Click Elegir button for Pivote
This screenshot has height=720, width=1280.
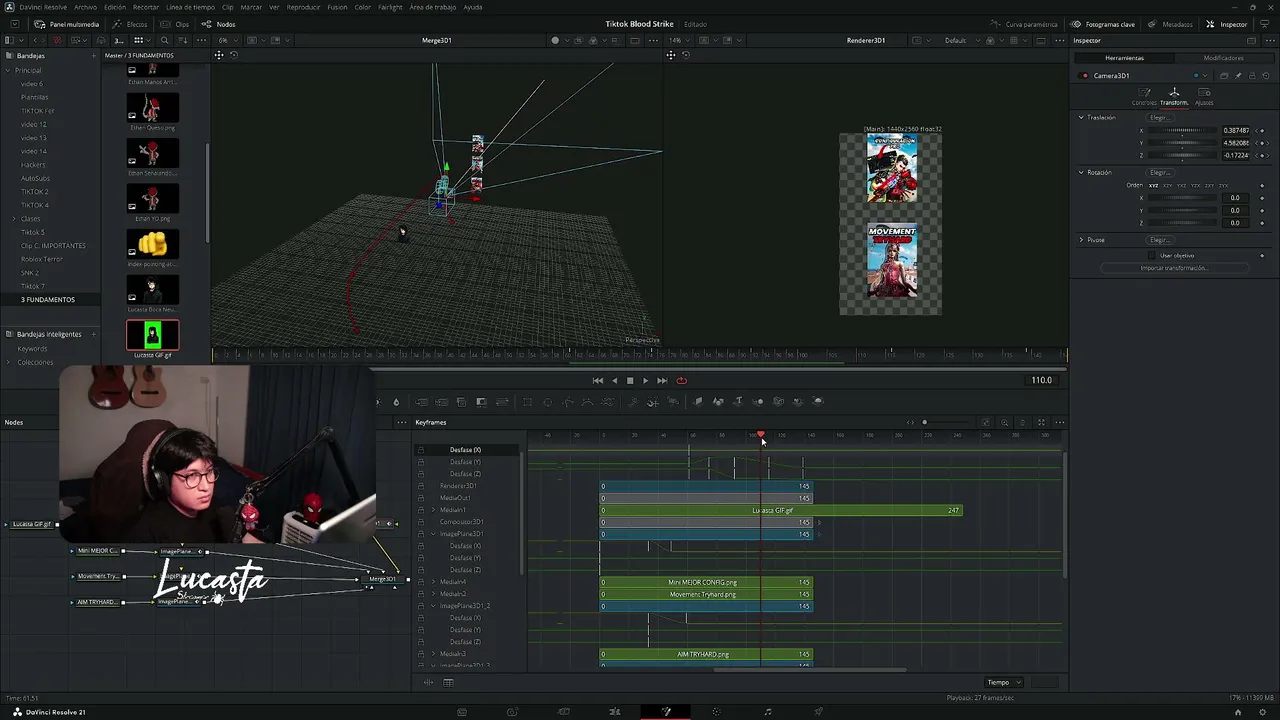1160,240
